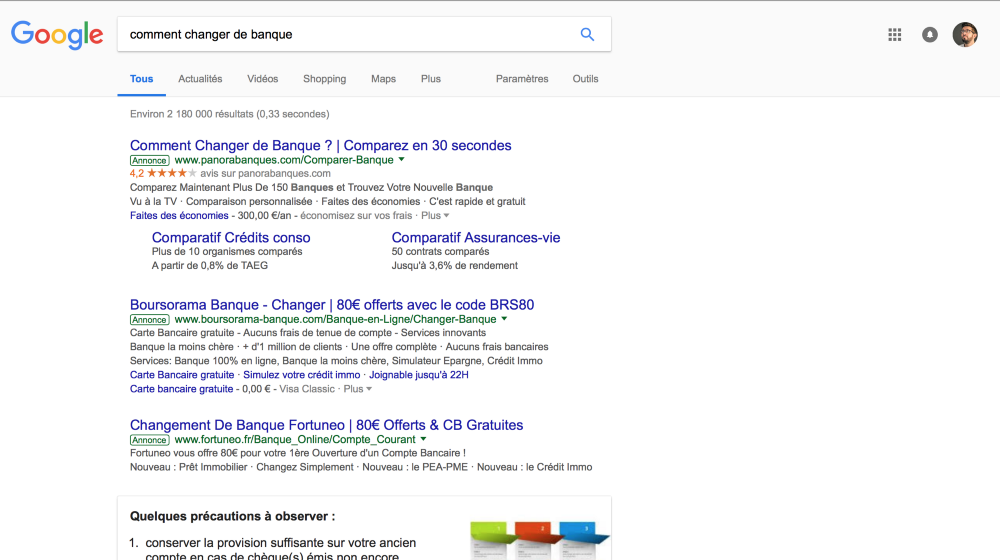Image resolution: width=1000 pixels, height=560 pixels.
Task: Open the Outils options
Action: coord(585,79)
